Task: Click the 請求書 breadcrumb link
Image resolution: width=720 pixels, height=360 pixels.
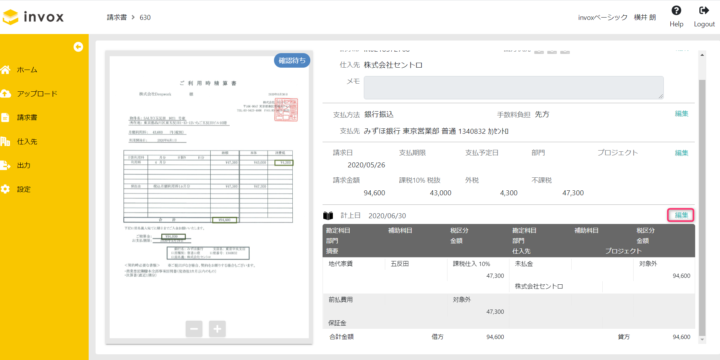Action: click(117, 17)
